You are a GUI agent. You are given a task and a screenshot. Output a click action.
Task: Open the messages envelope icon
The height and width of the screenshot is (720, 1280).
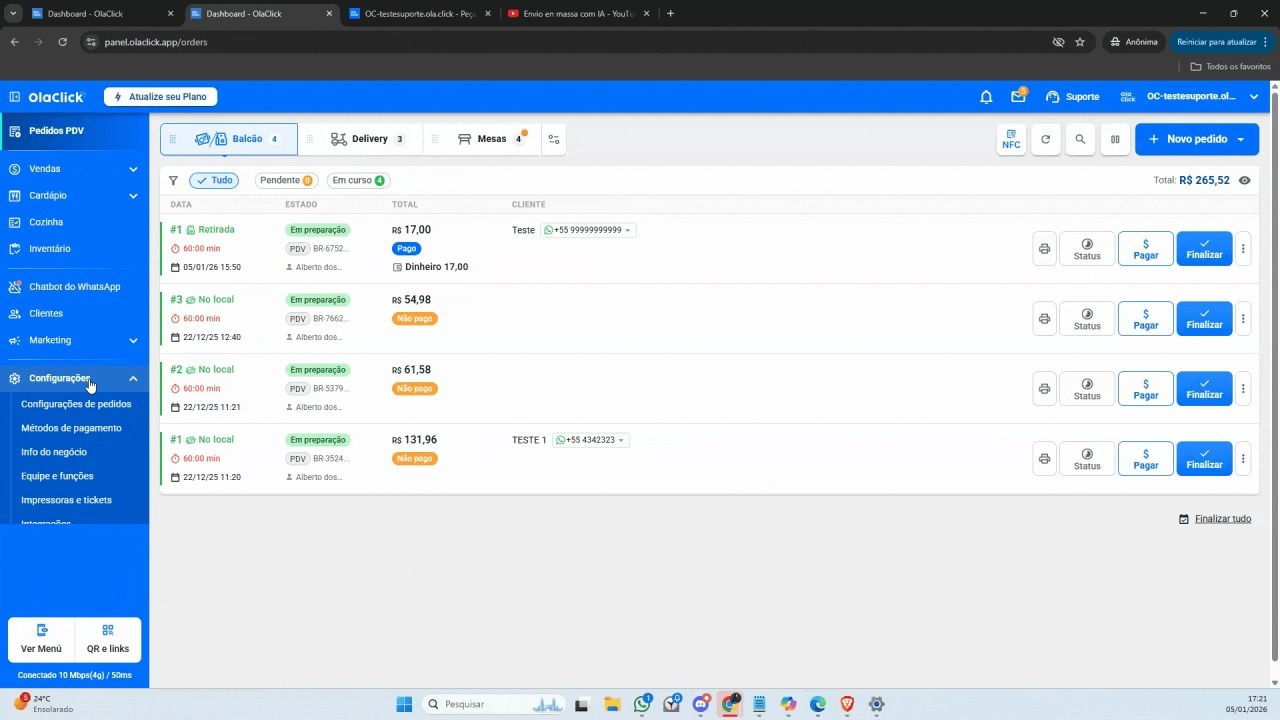point(1018,97)
